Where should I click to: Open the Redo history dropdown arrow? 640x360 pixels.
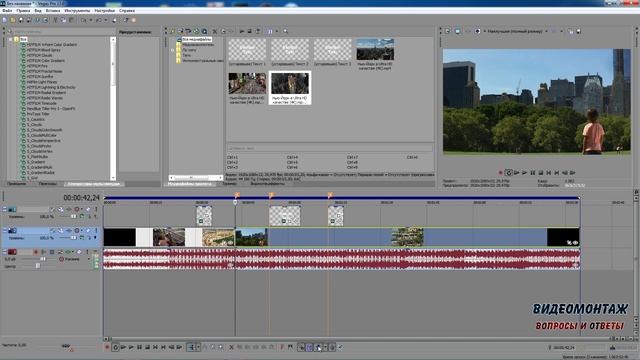(106, 20)
